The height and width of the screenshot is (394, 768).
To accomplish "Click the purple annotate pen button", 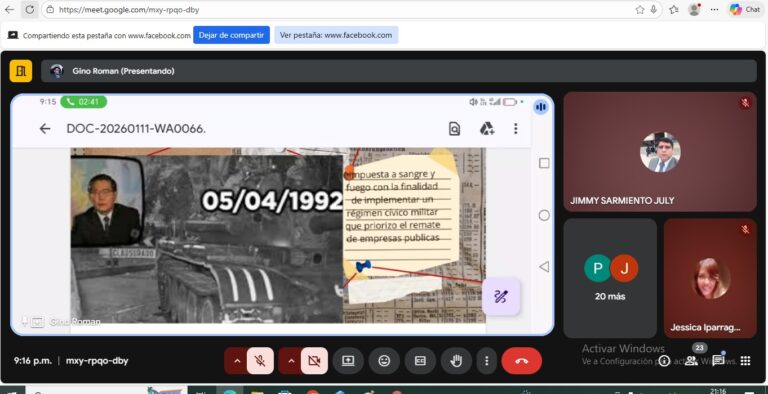I will tap(501, 296).
